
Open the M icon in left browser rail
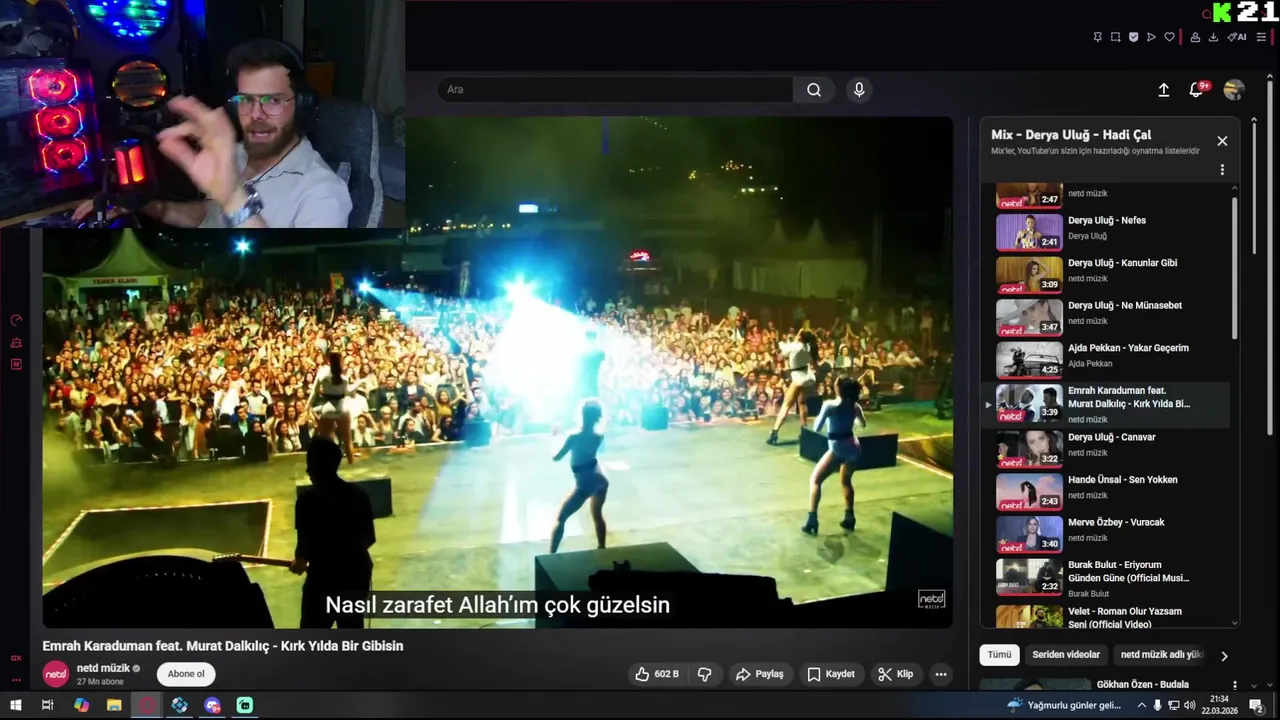pos(16,364)
